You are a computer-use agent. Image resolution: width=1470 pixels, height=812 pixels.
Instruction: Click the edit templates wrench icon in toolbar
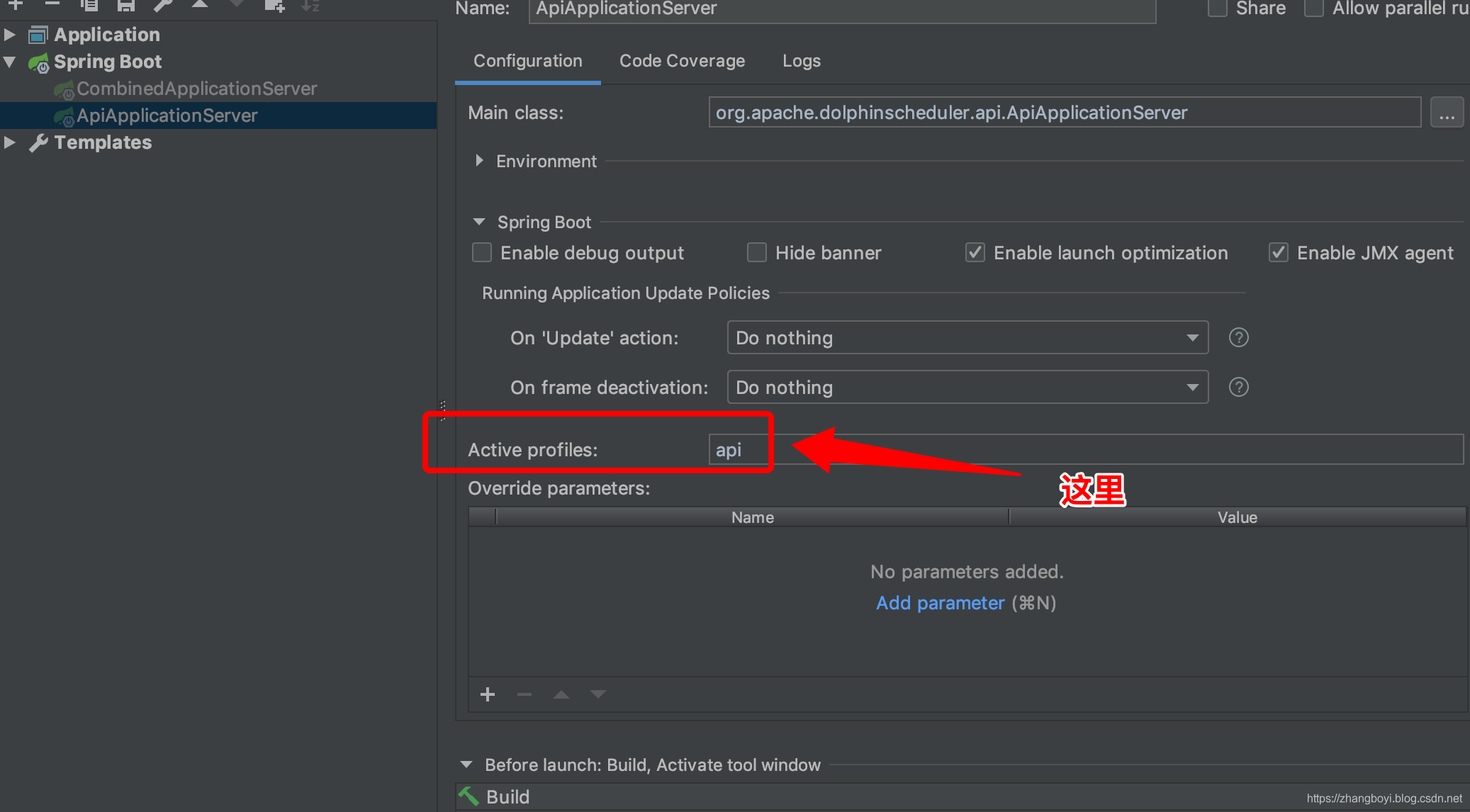tap(163, 6)
